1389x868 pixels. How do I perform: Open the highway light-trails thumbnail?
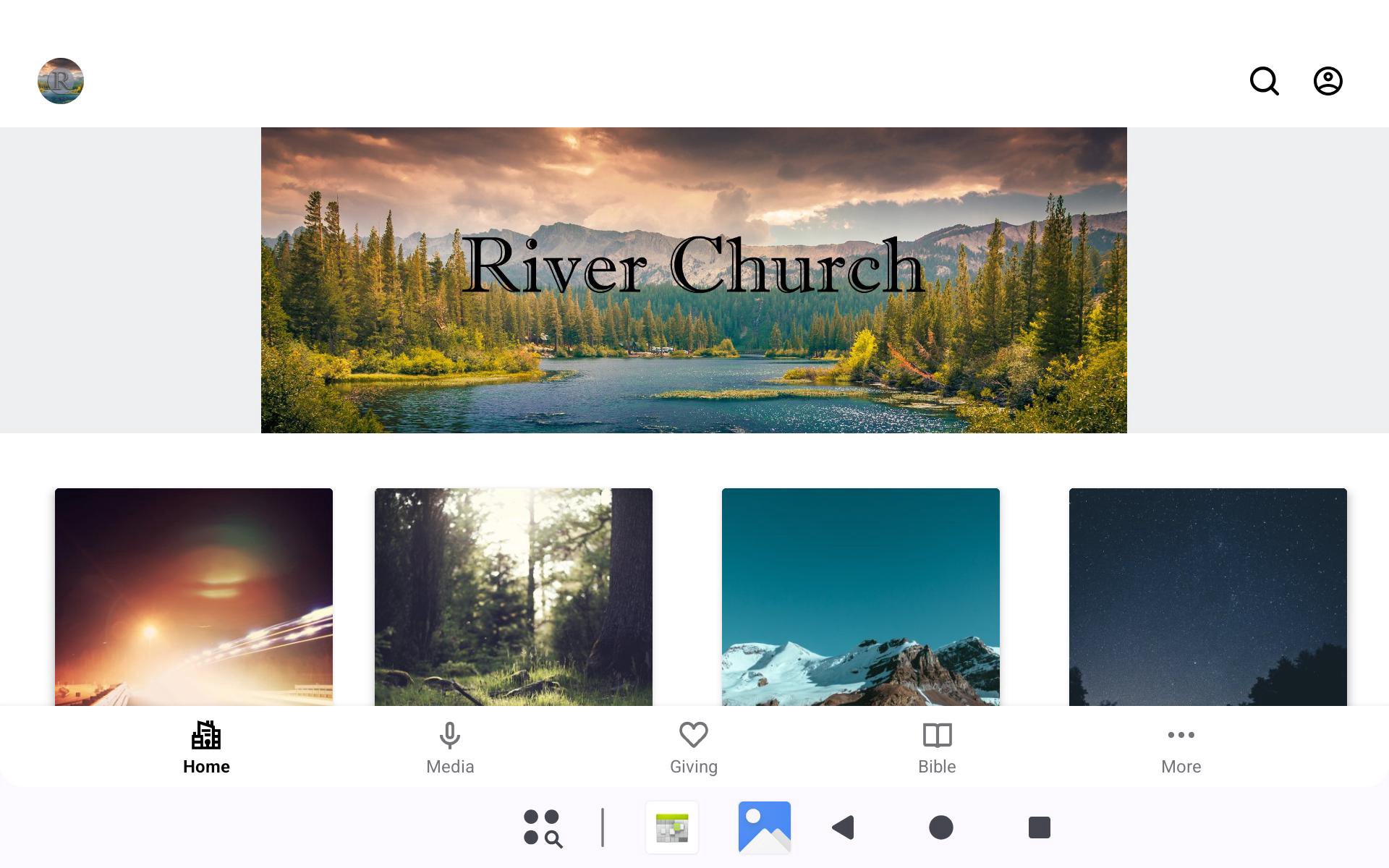(194, 597)
